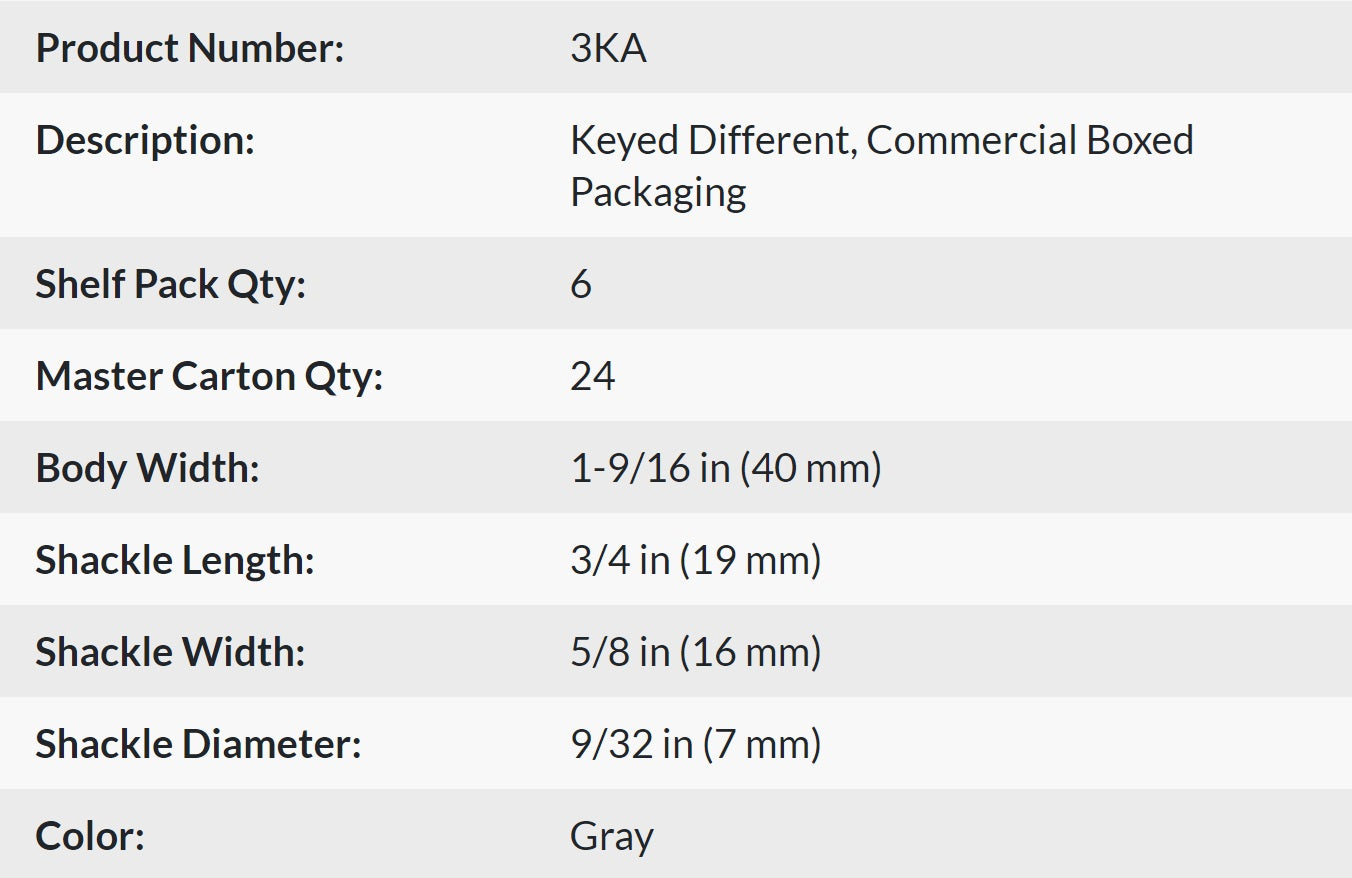Click the "Shelf Pack Qty:" label
The height and width of the screenshot is (878, 1352).
[170, 284]
